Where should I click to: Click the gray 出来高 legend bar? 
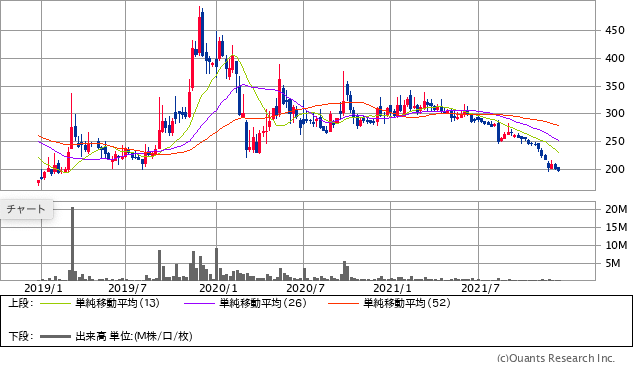pos(55,336)
